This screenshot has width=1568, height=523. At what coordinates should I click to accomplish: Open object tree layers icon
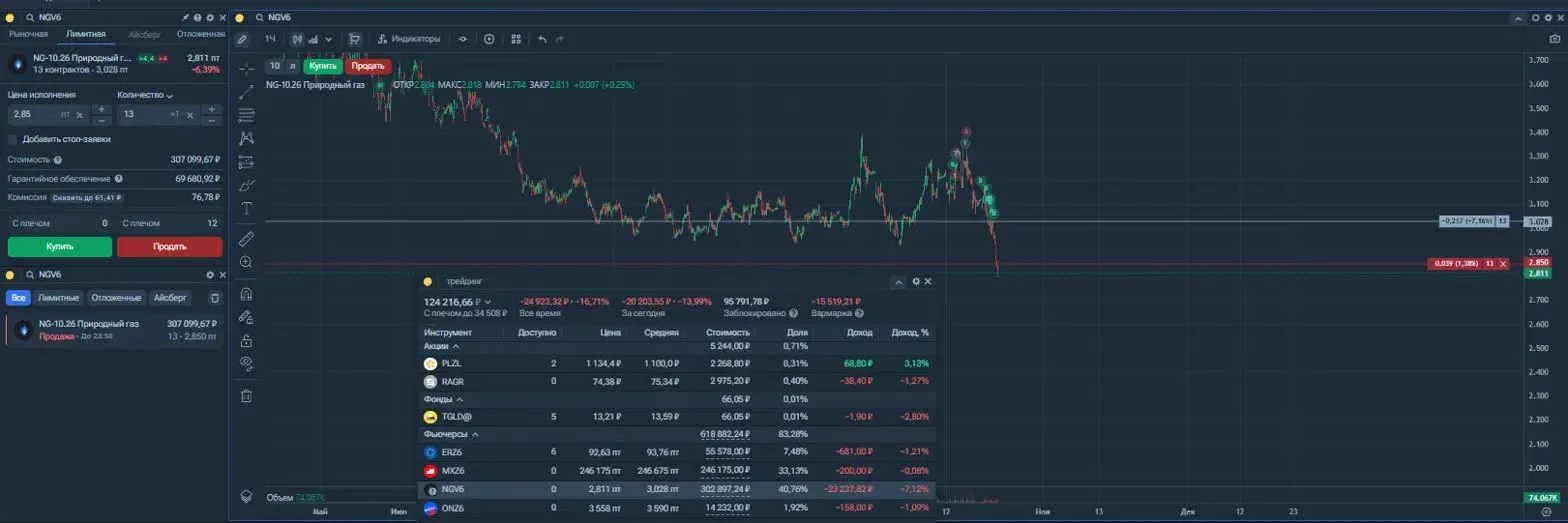coord(246,496)
